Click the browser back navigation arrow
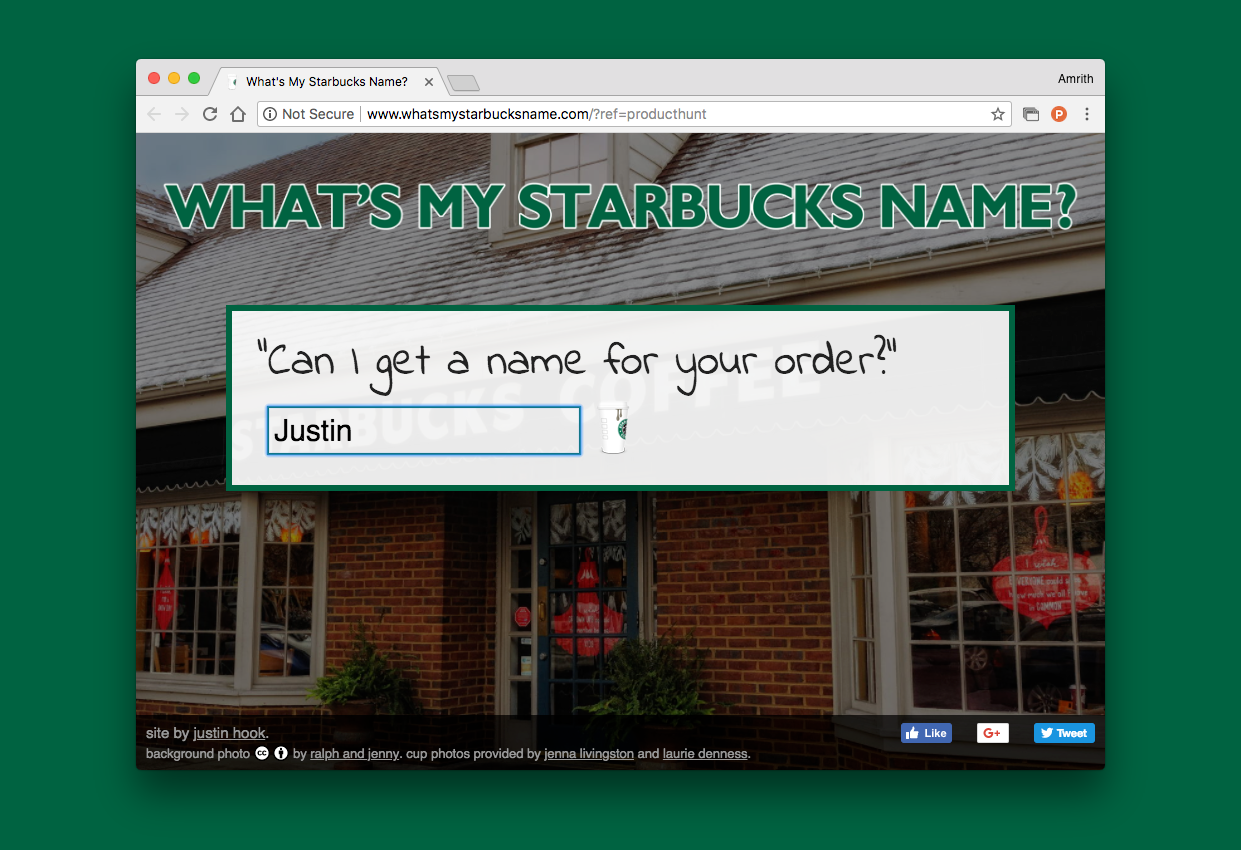This screenshot has height=850, width=1241. click(153, 114)
